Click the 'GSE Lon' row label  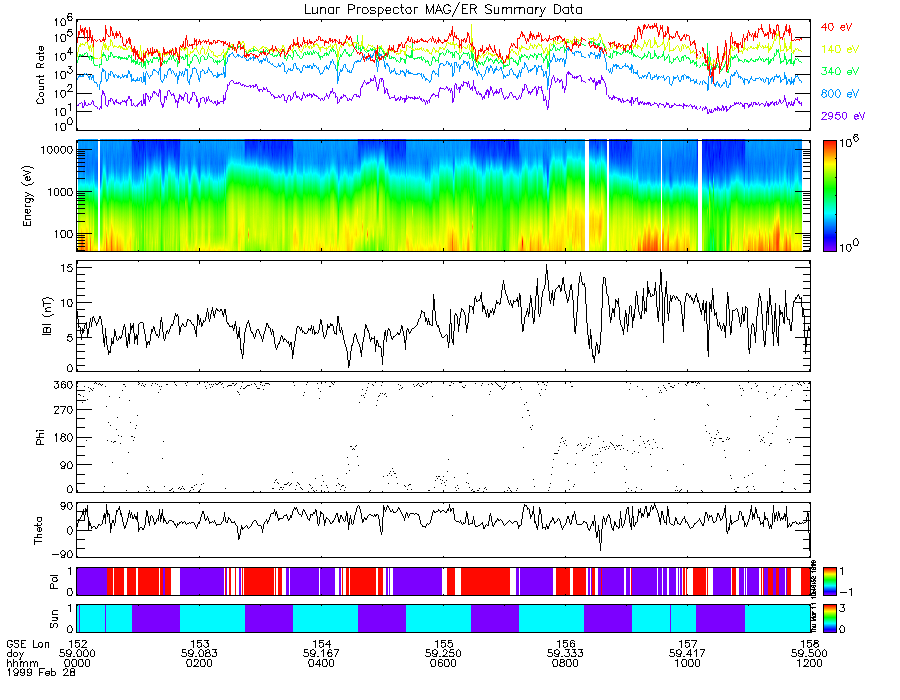coord(28,644)
